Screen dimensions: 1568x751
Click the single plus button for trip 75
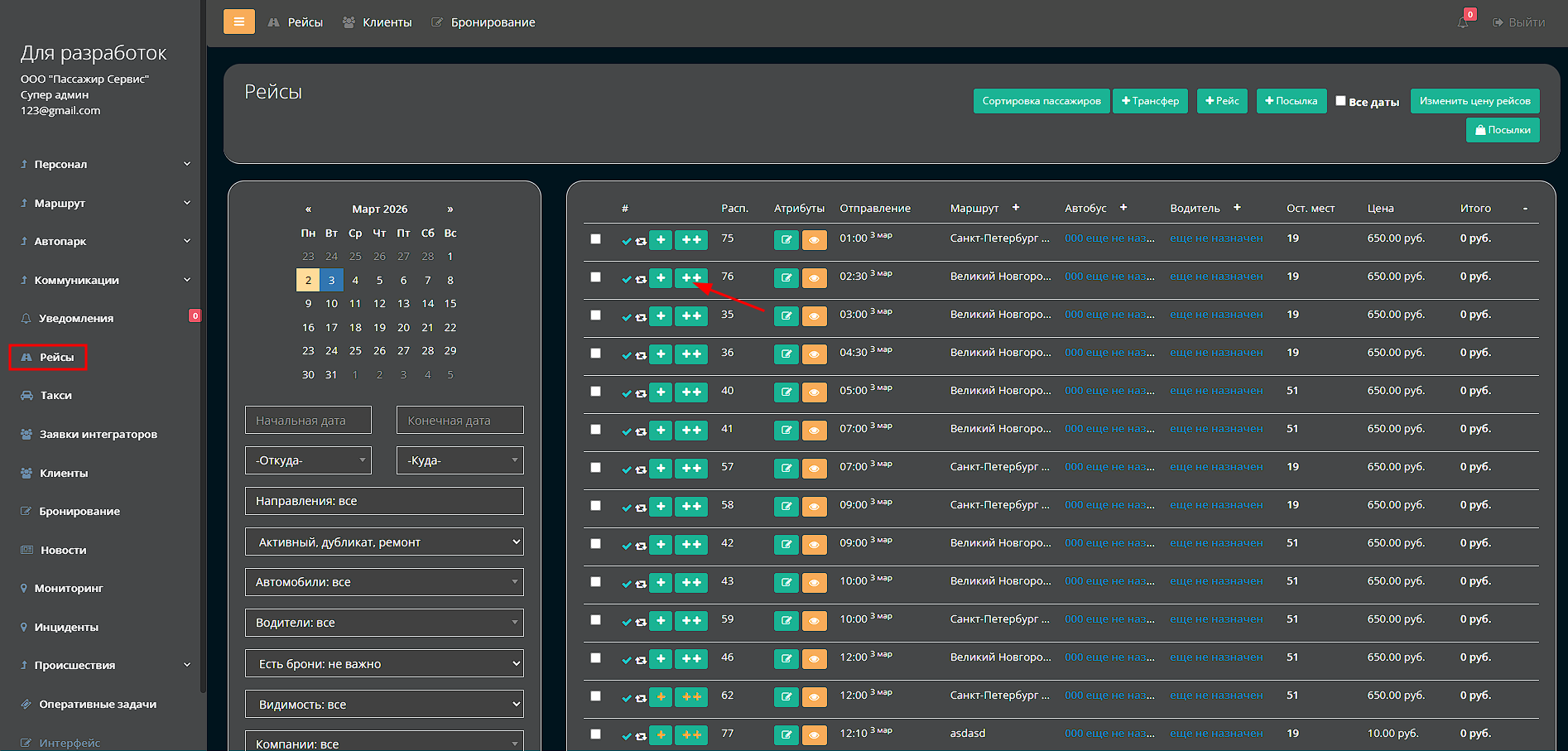coord(661,240)
